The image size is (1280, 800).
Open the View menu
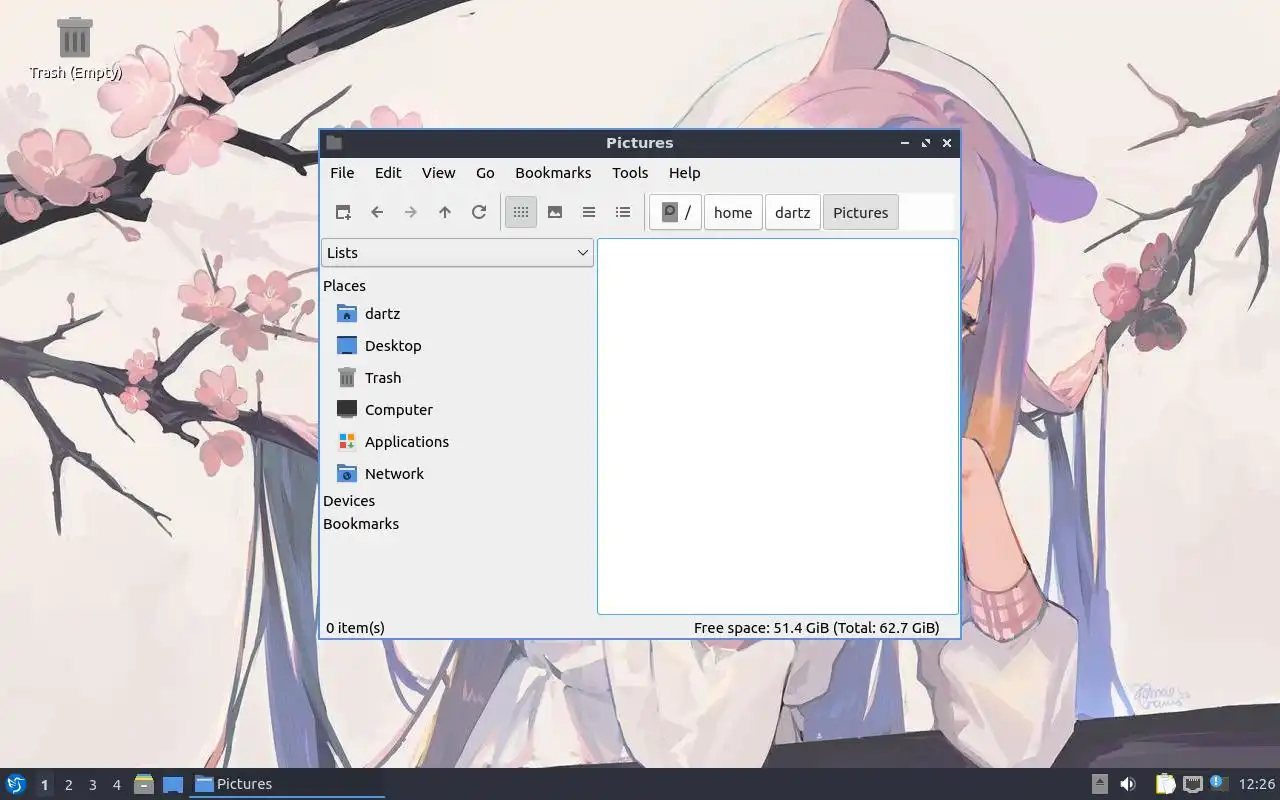point(438,173)
